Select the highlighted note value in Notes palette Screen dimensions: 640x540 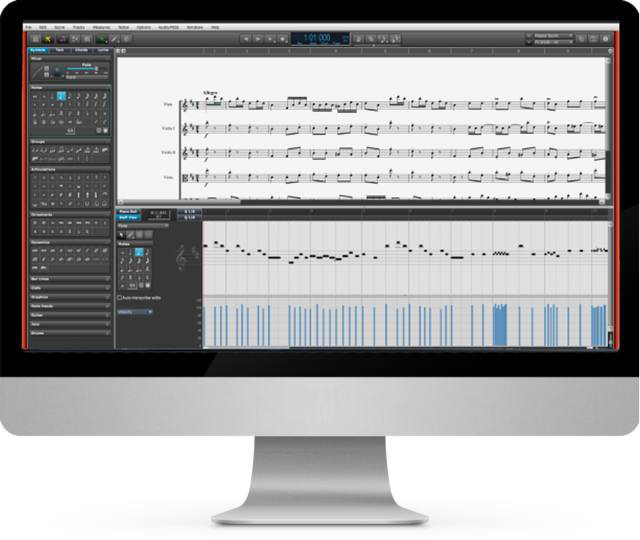tap(61, 96)
